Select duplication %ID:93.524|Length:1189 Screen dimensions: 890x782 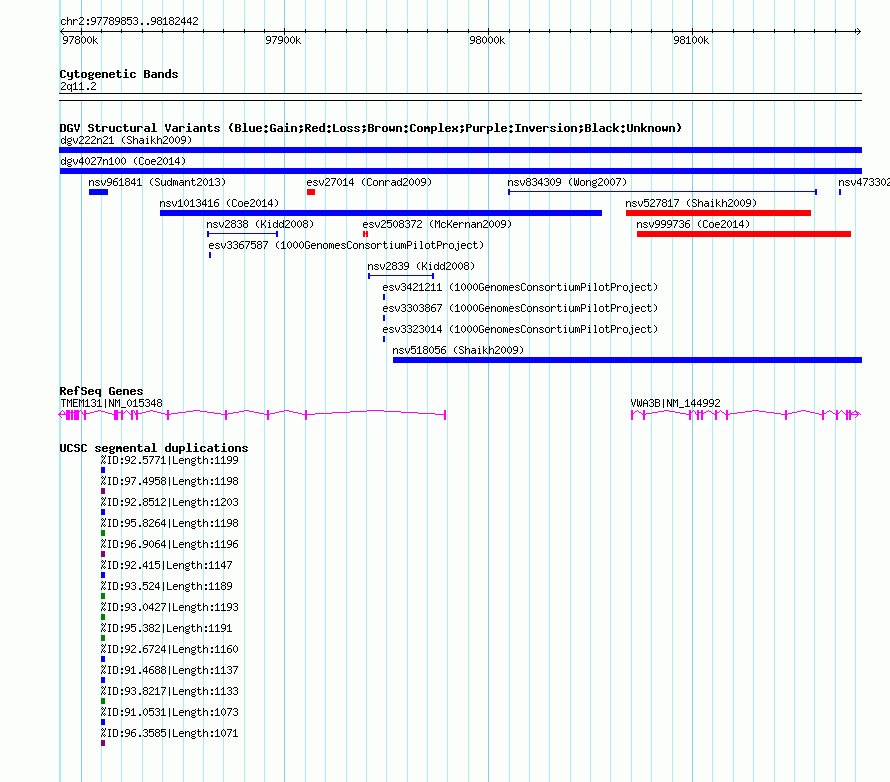167,586
